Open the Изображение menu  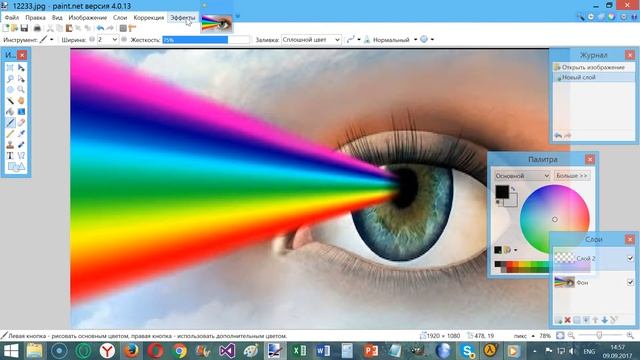[87, 18]
